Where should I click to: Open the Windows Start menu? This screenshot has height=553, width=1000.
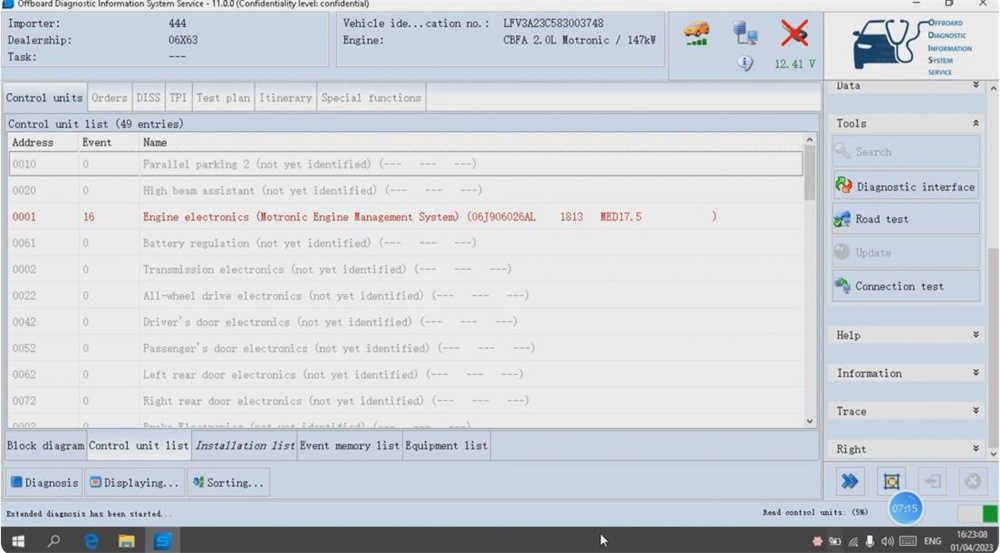[18, 541]
